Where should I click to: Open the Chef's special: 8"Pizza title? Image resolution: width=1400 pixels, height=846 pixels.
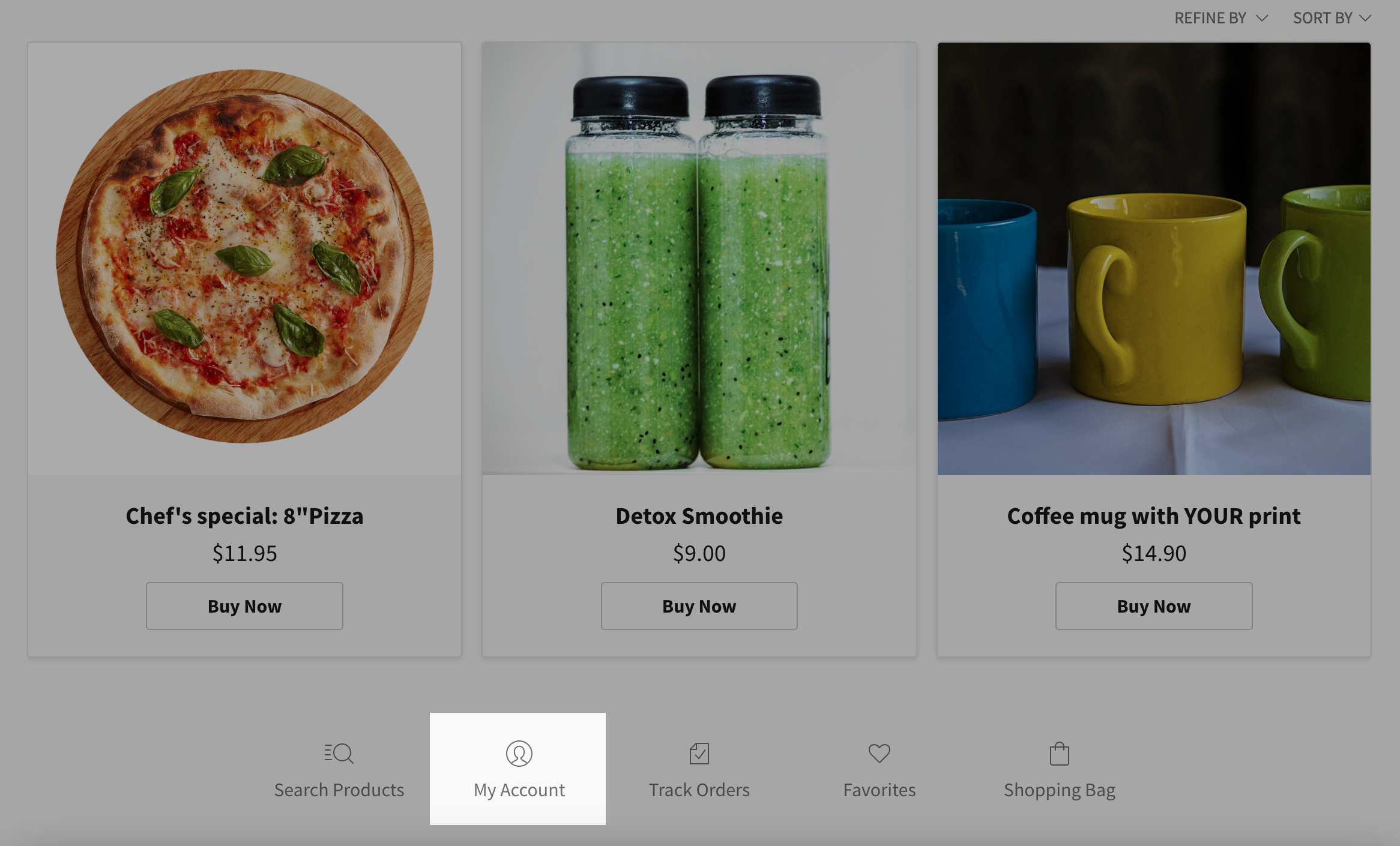244,516
